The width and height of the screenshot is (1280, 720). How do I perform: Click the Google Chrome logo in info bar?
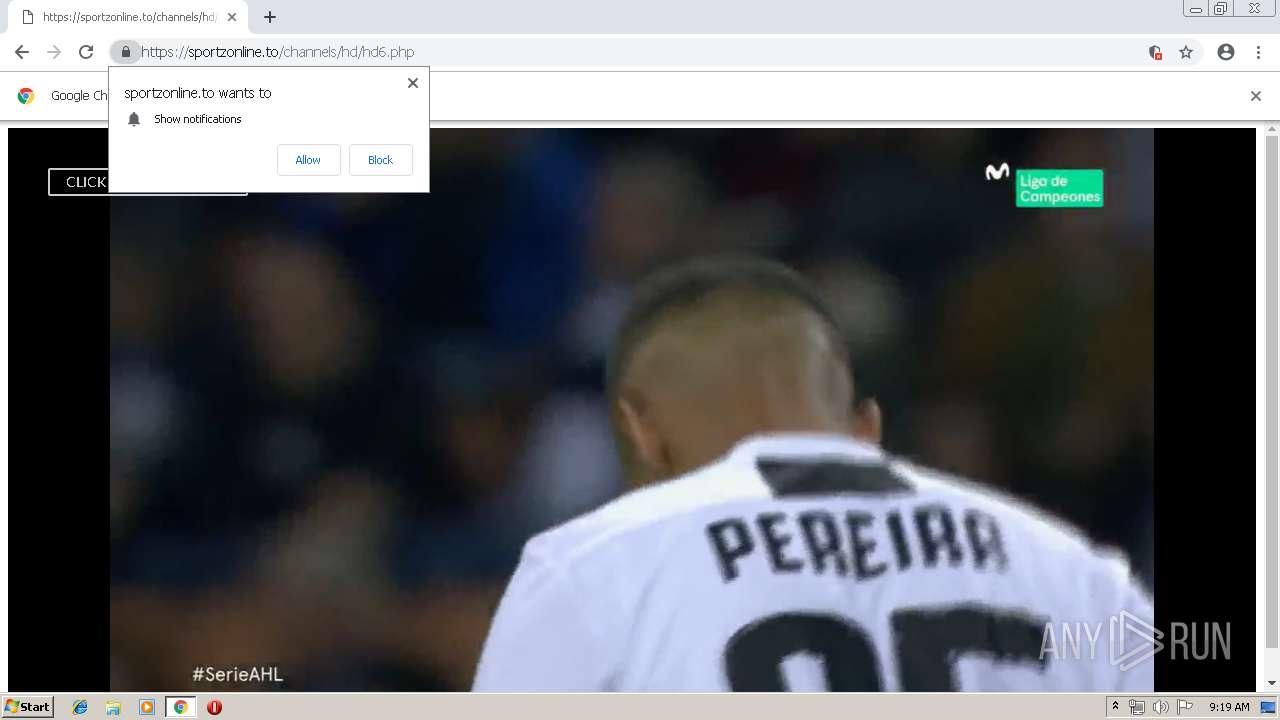26,96
